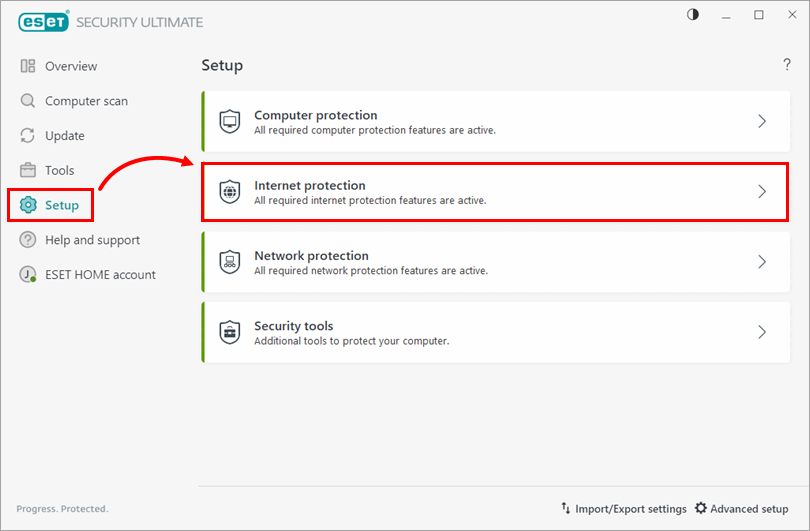The width and height of the screenshot is (810, 531).
Task: Click the Network protection shield icon
Action: tap(230, 262)
